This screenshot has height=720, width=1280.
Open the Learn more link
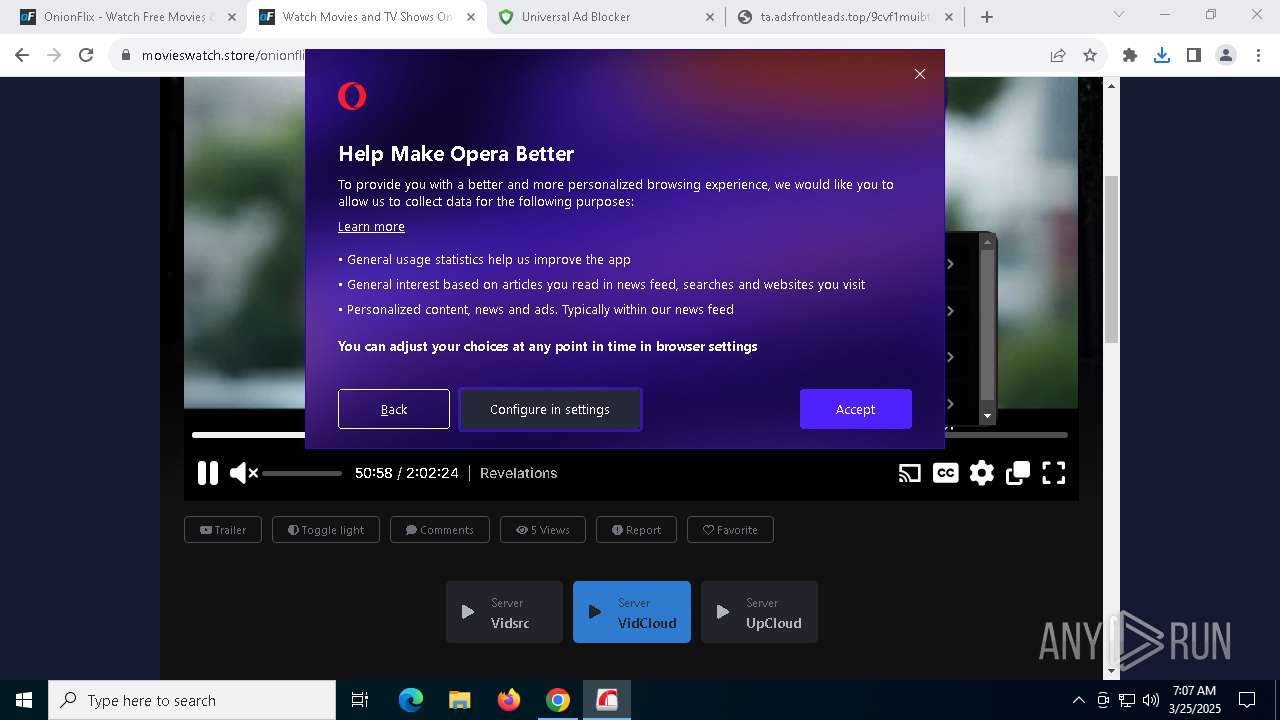tap(371, 227)
